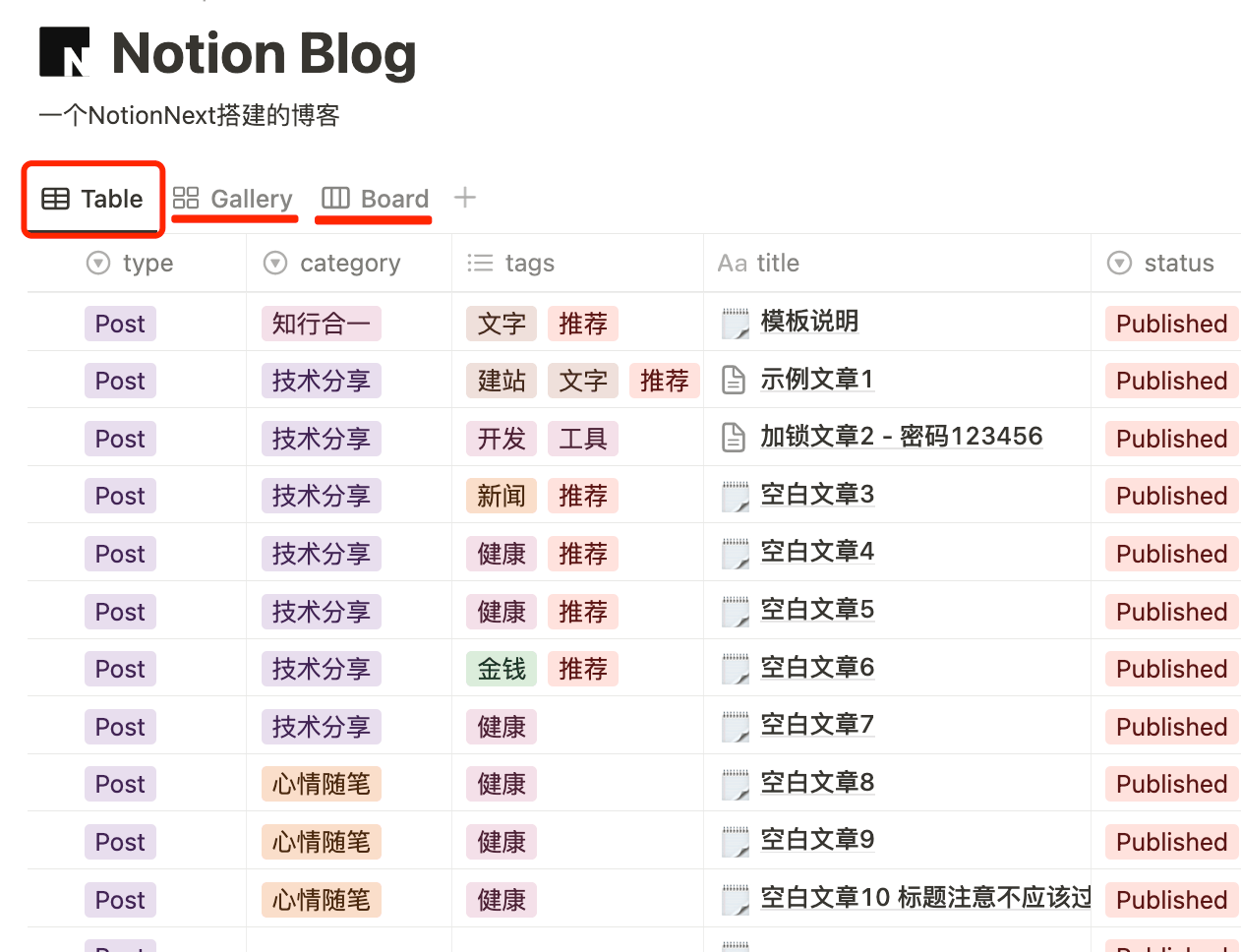Open the 空白文章6 page
Viewport: 1241px width, 952px height.
817,668
